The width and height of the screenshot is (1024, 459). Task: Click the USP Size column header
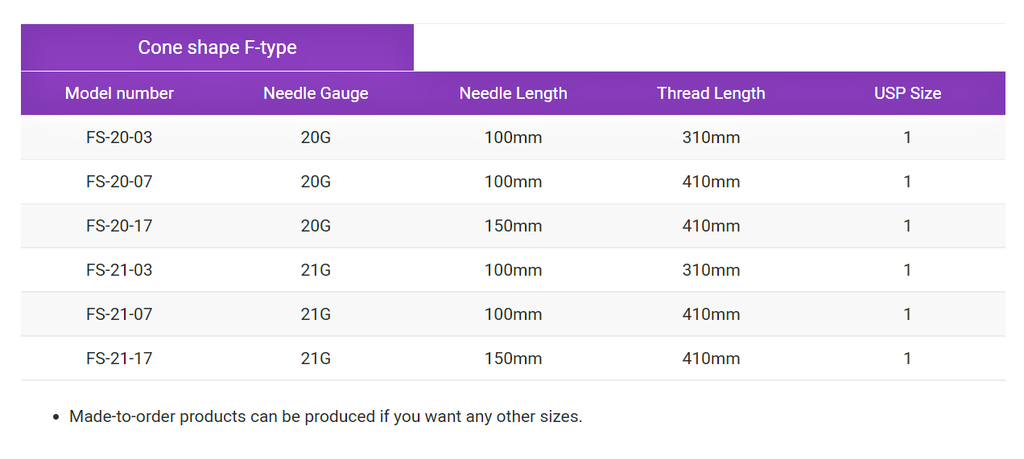click(908, 93)
